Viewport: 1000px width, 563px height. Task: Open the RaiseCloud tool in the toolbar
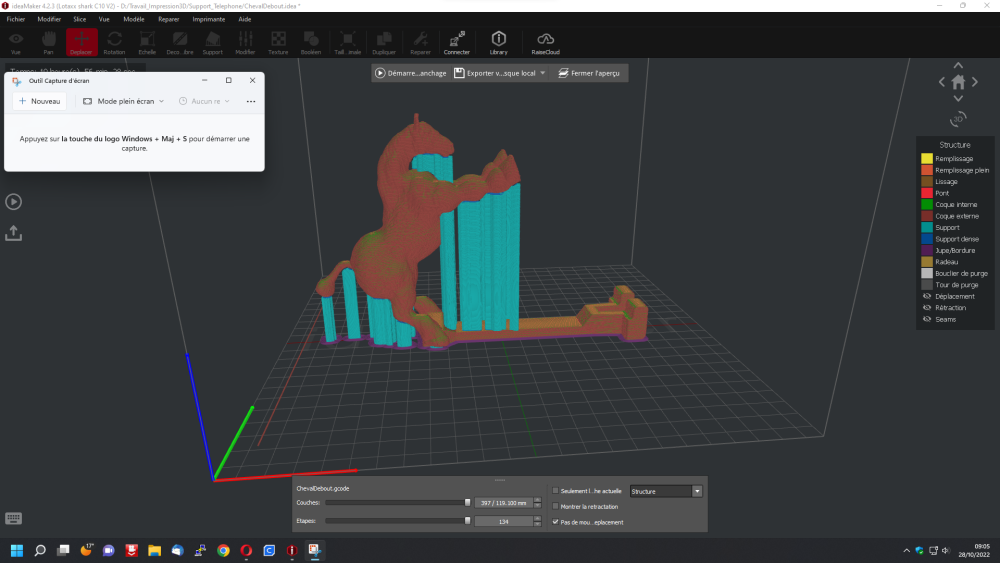545,41
